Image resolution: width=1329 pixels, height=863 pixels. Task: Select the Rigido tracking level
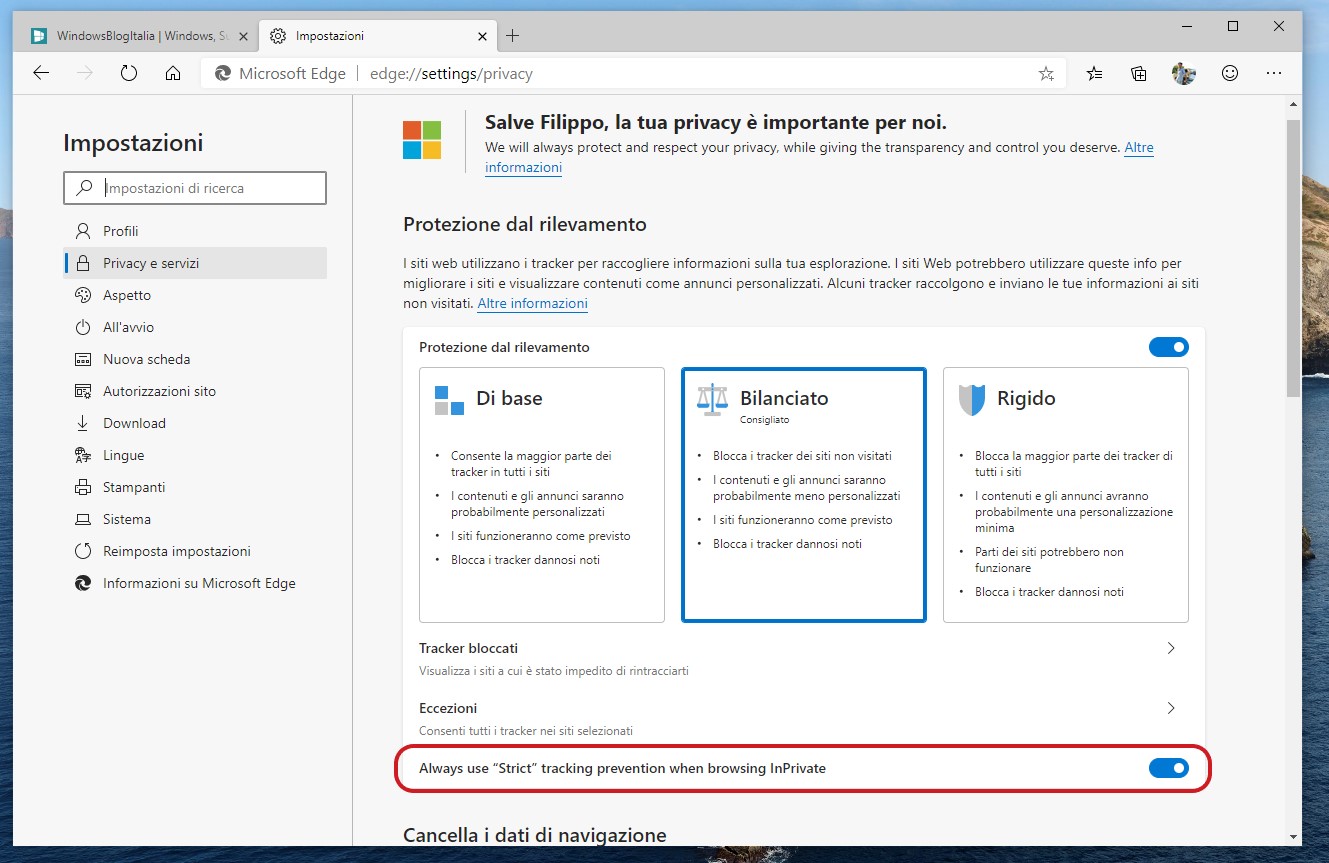point(1066,495)
